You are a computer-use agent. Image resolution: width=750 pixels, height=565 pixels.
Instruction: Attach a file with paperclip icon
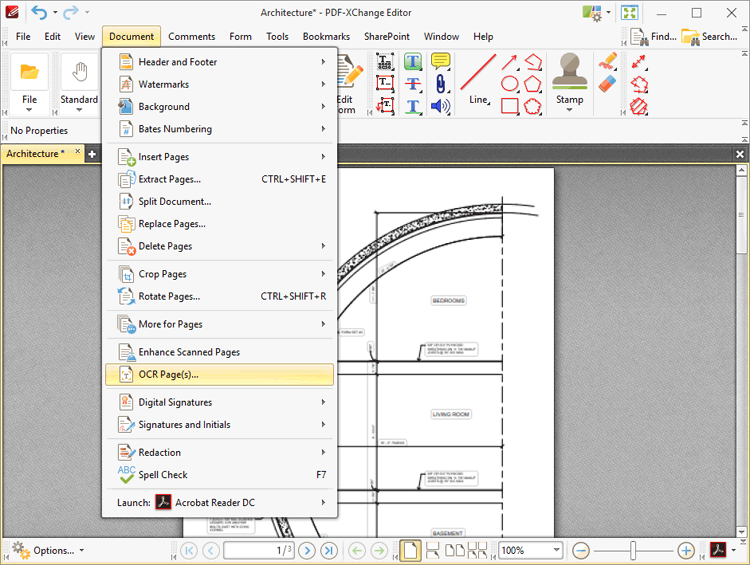tap(440, 84)
